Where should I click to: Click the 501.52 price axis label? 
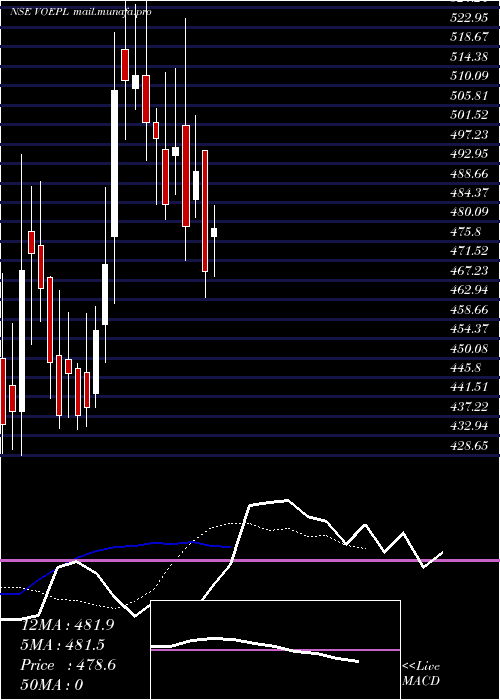469,115
